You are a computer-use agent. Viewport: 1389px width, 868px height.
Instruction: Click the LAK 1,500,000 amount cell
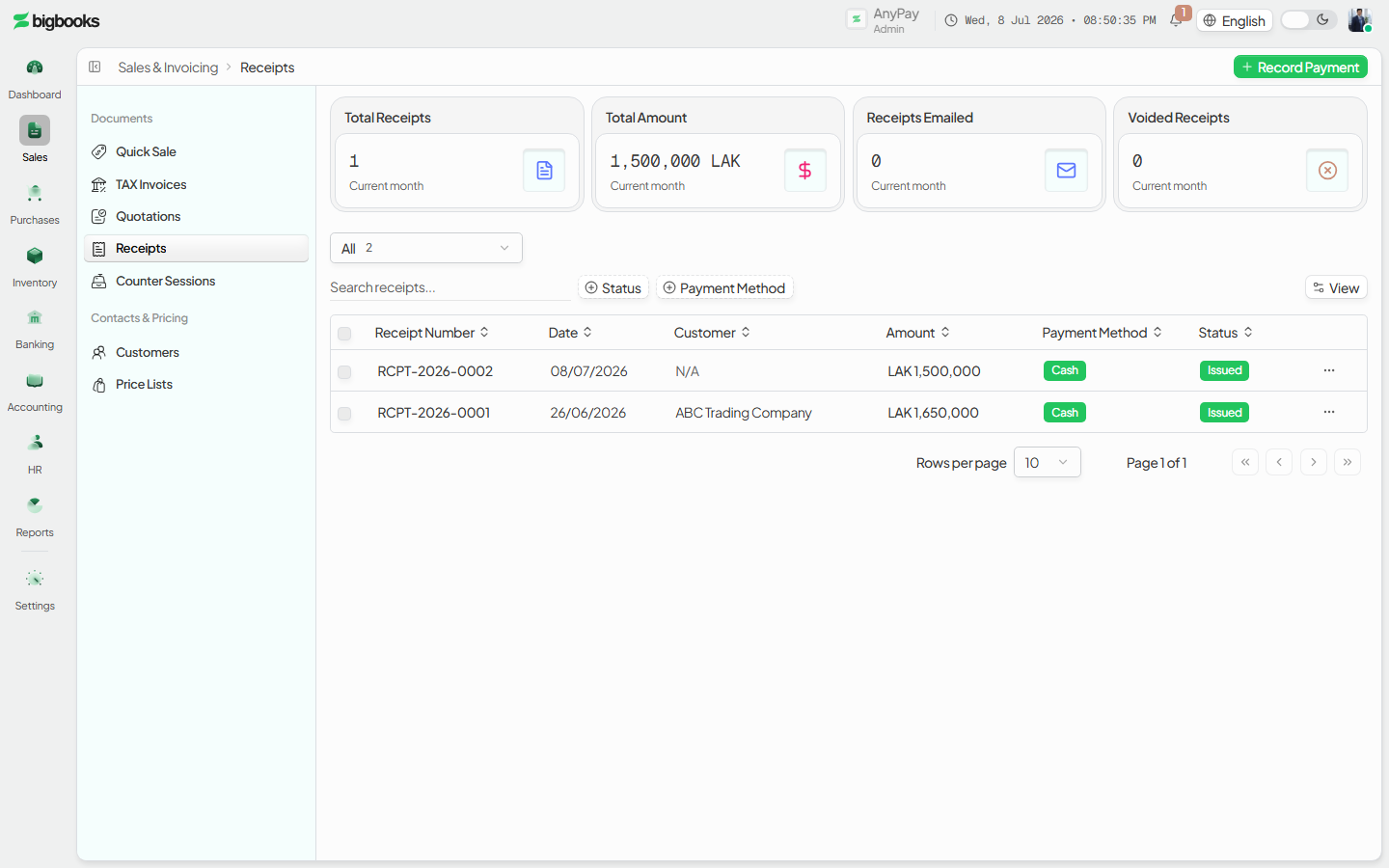pyautogui.click(x=934, y=371)
